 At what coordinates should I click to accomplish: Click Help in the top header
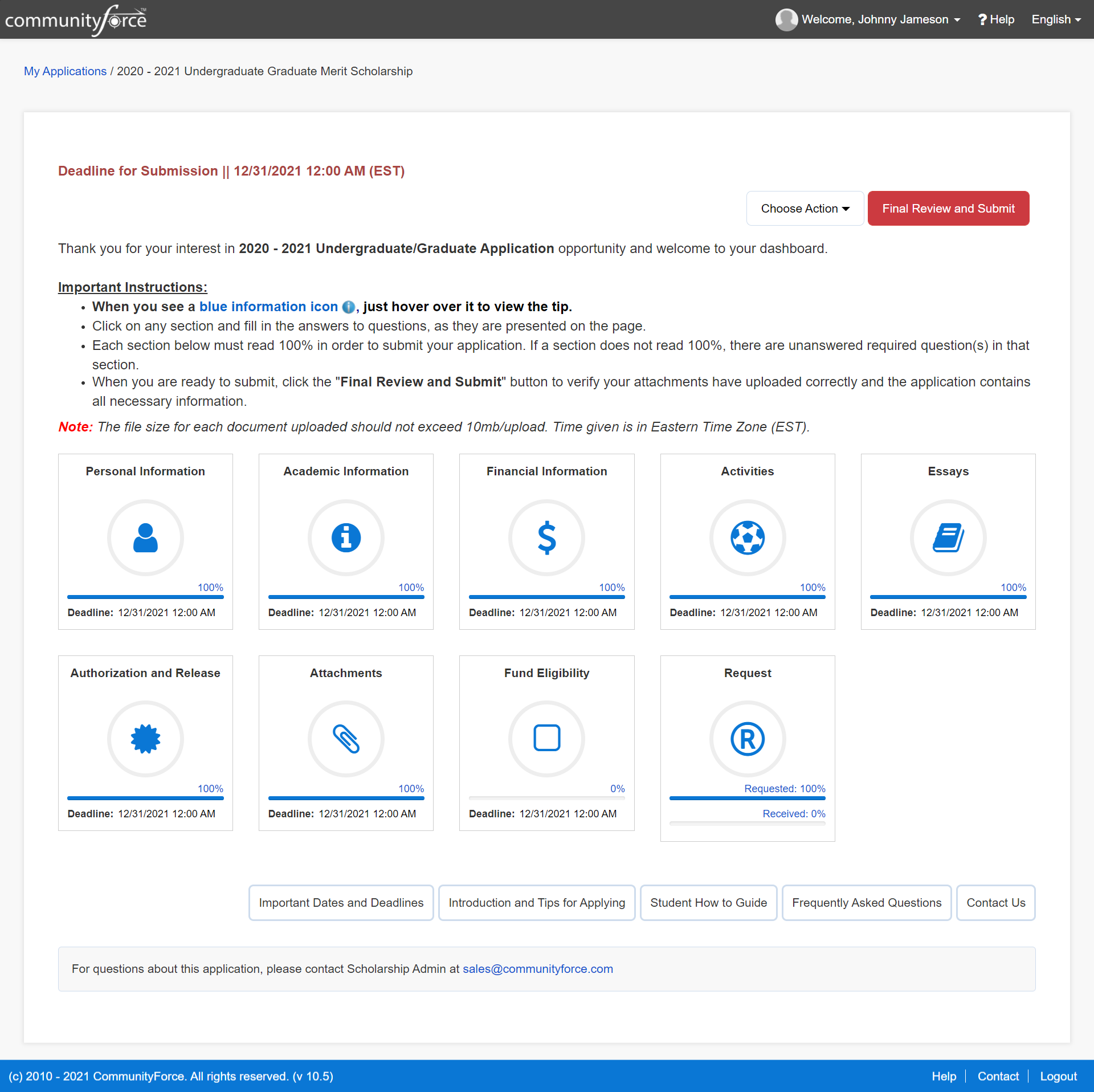tap(997, 19)
